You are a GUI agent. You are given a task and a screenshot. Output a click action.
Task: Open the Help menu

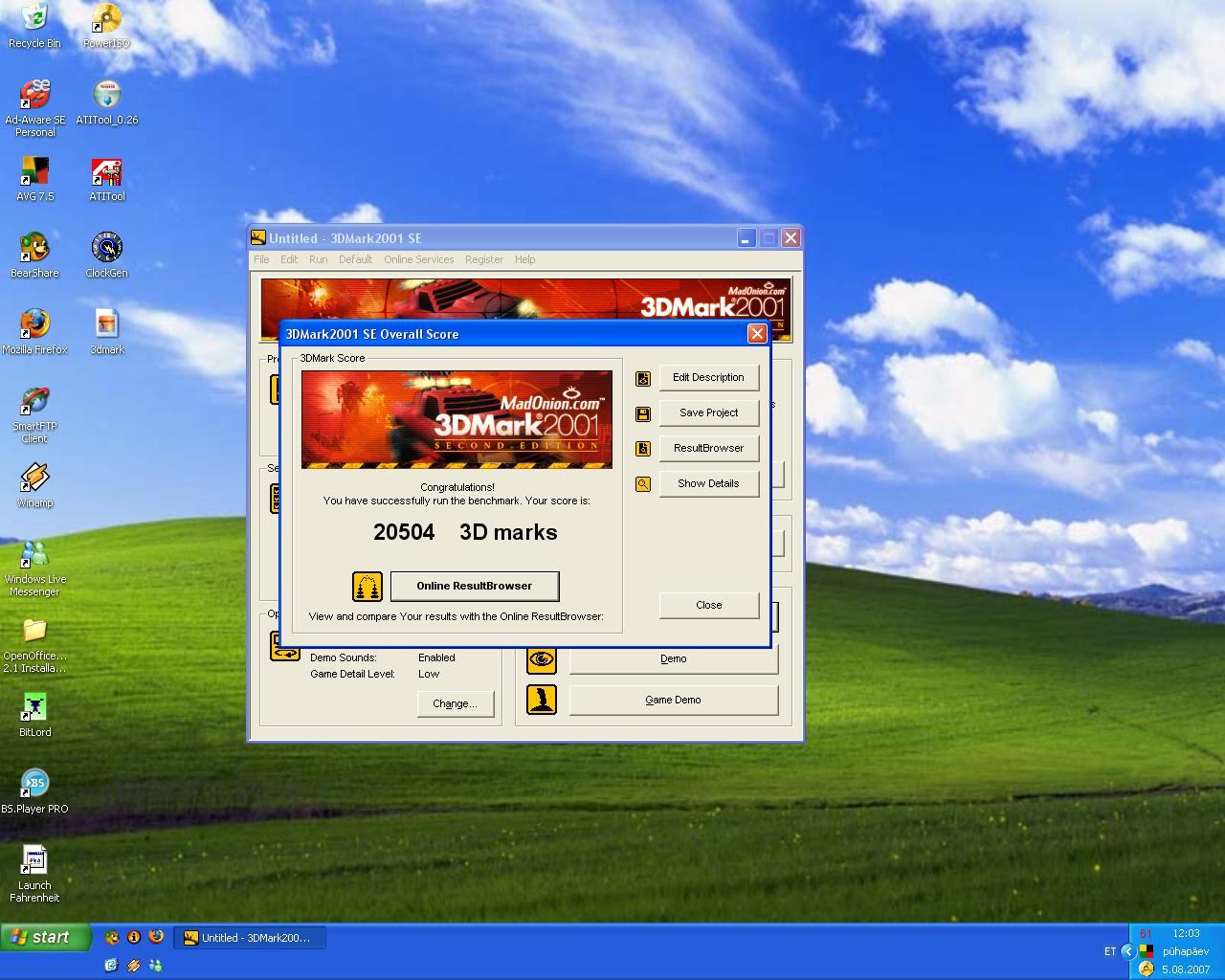point(525,259)
